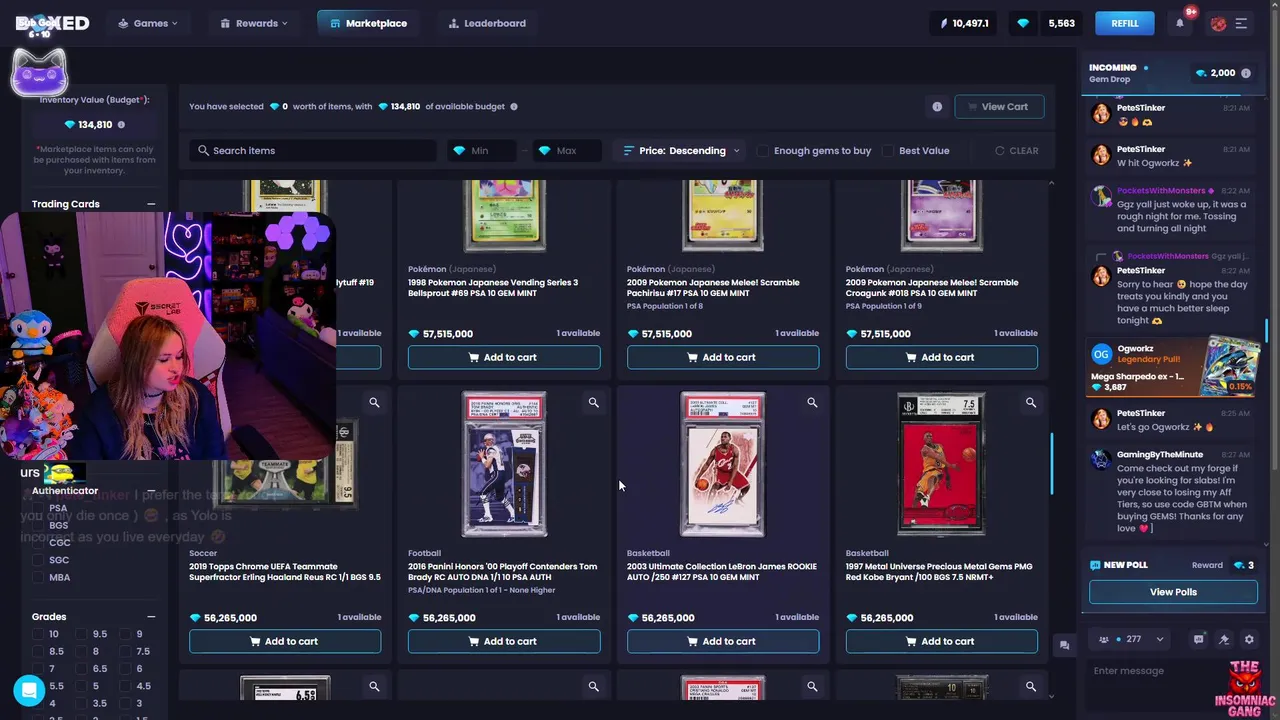This screenshot has width=1280, height=720.
Task: Check the SGC authenticator filter
Action: coord(38,560)
